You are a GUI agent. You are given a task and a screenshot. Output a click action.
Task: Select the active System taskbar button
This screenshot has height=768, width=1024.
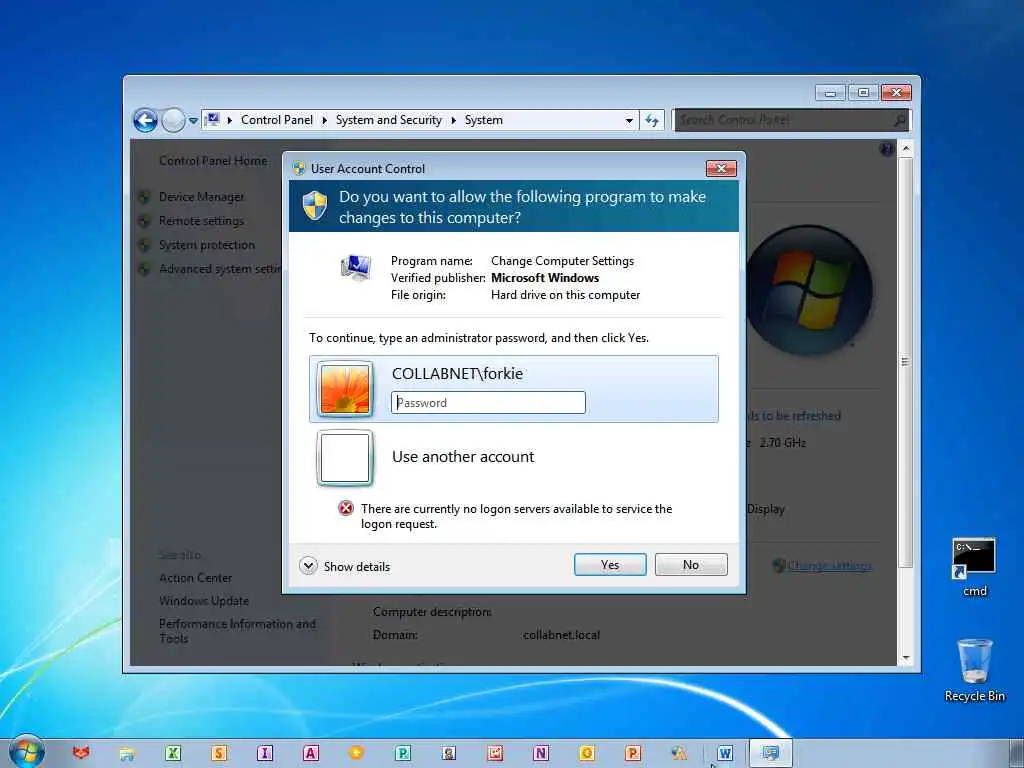(x=771, y=753)
